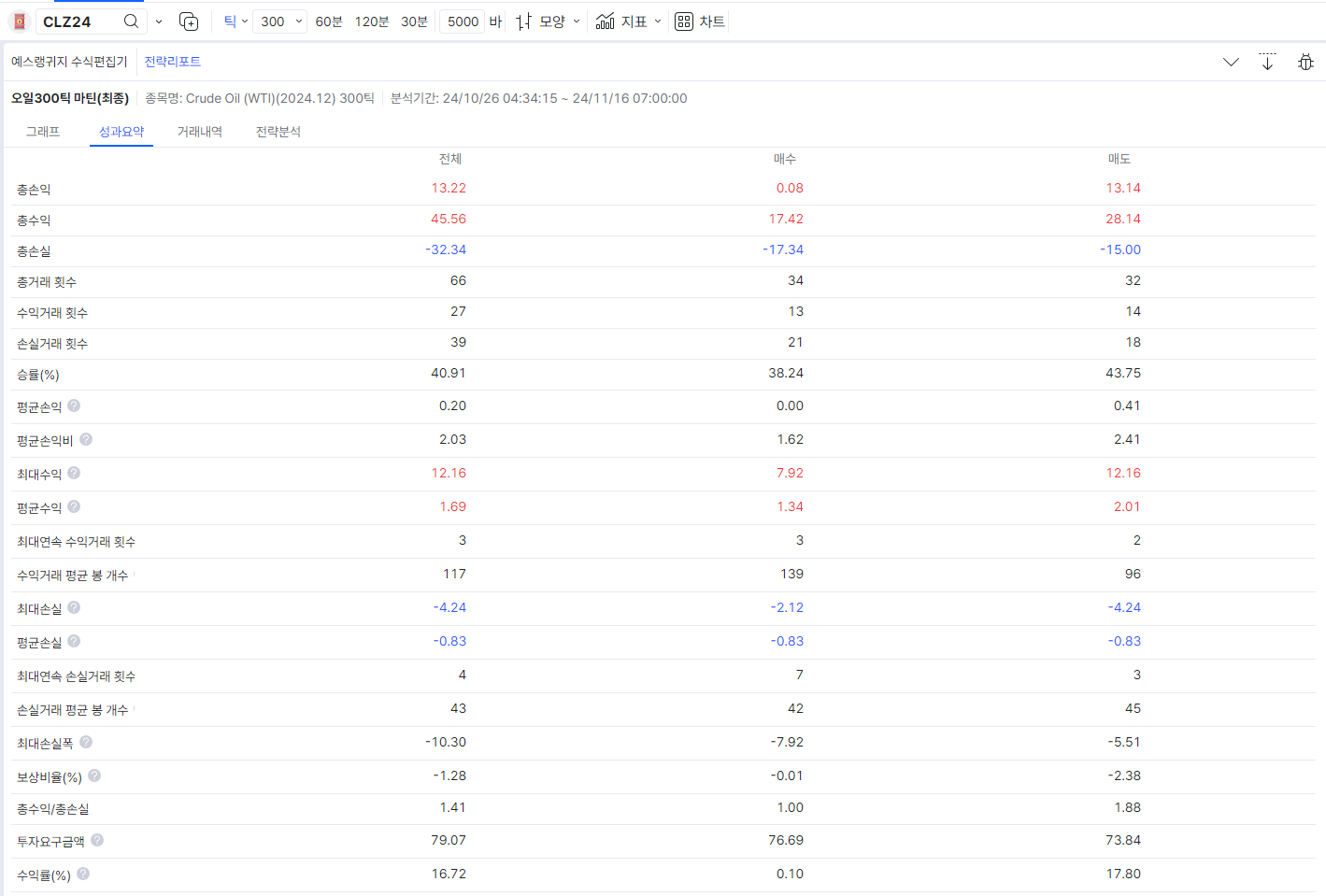Click the 5000 bar count field
Image resolution: width=1326 pixels, height=896 pixels.
pos(463,21)
